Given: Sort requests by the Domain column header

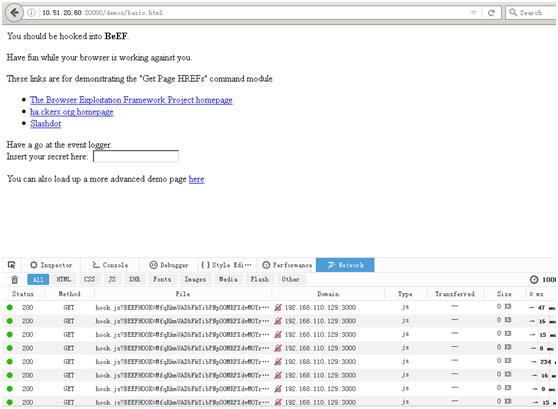Looking at the screenshot, I should (328, 294).
